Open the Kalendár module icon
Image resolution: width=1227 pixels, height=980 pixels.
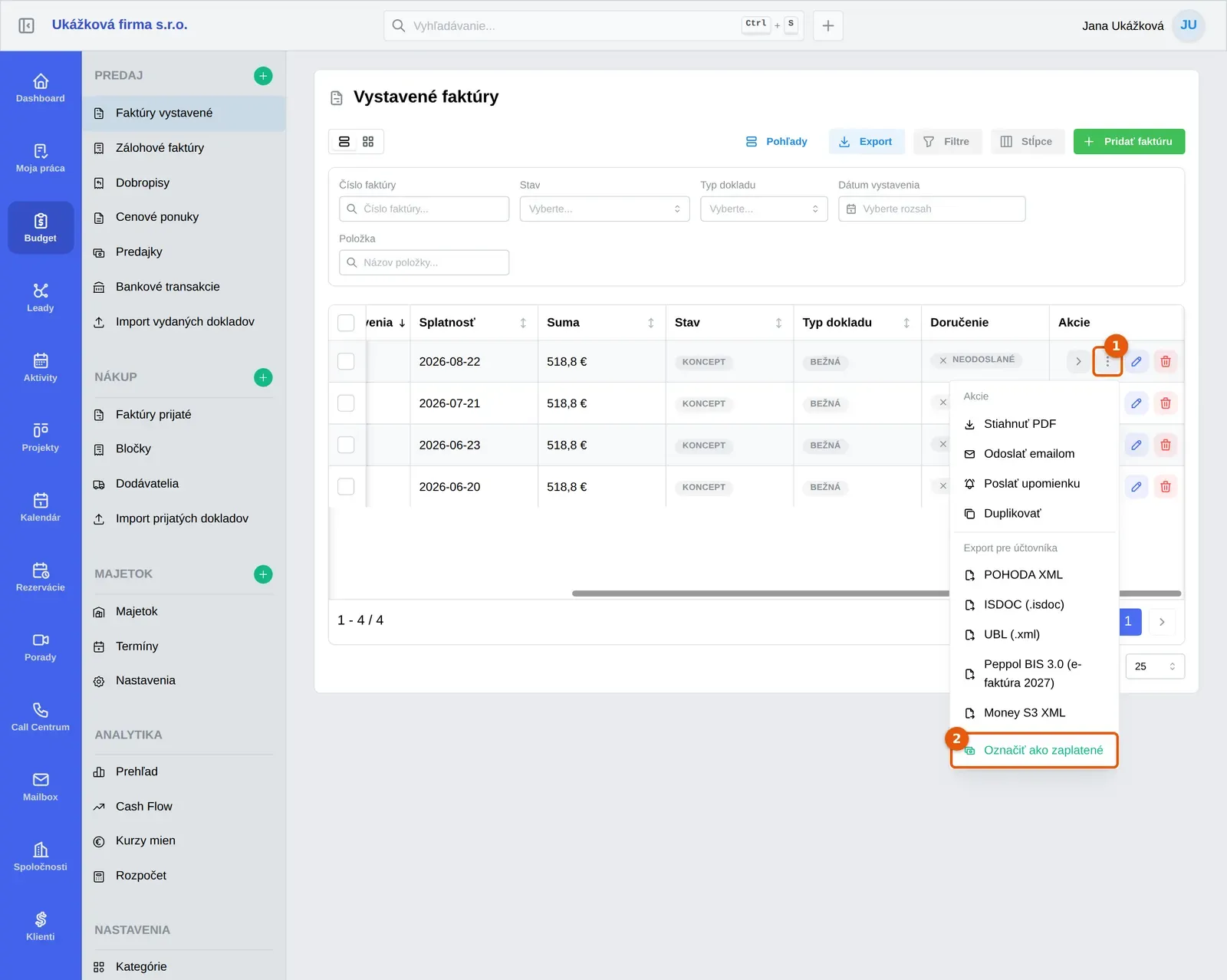pos(41,507)
